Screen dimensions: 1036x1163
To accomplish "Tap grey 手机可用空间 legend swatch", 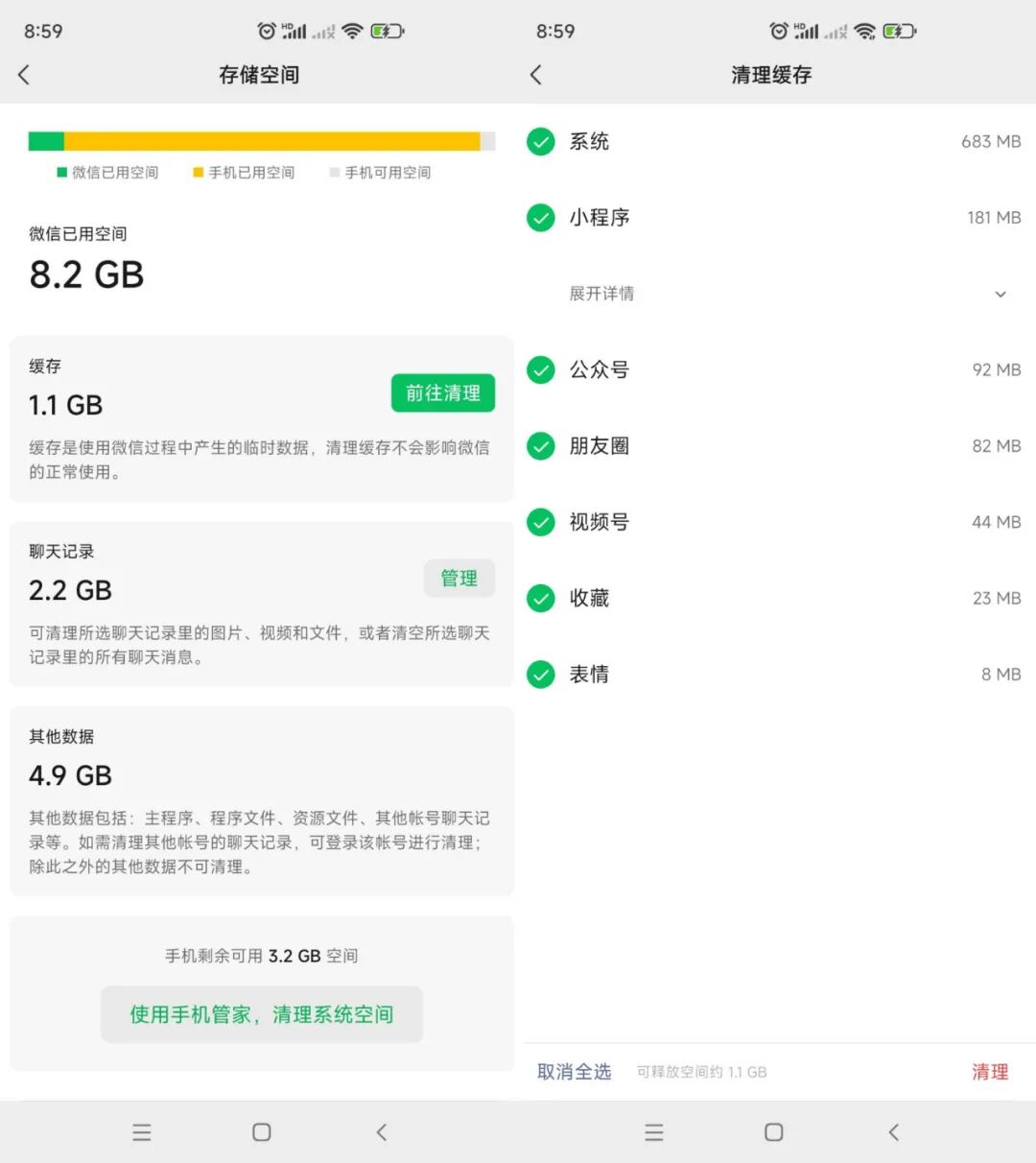I will [x=335, y=173].
